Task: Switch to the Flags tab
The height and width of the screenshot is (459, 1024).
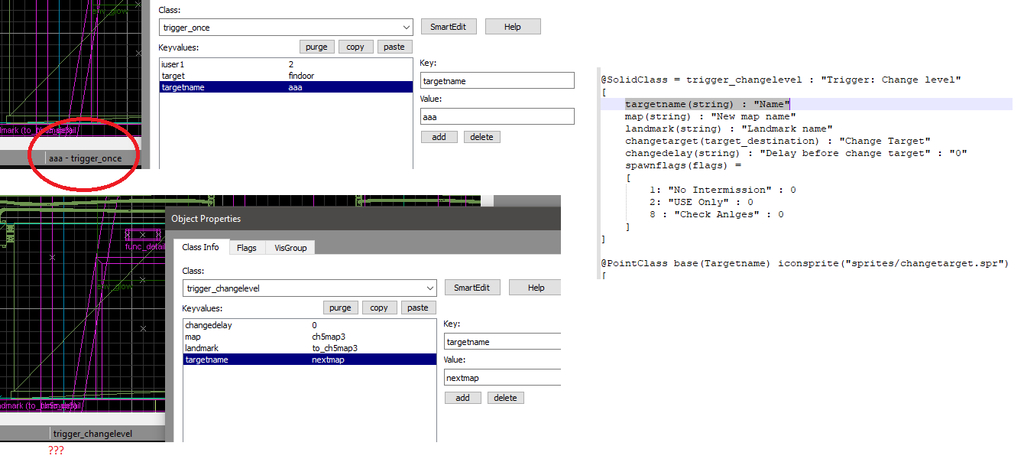Action: [x=246, y=247]
